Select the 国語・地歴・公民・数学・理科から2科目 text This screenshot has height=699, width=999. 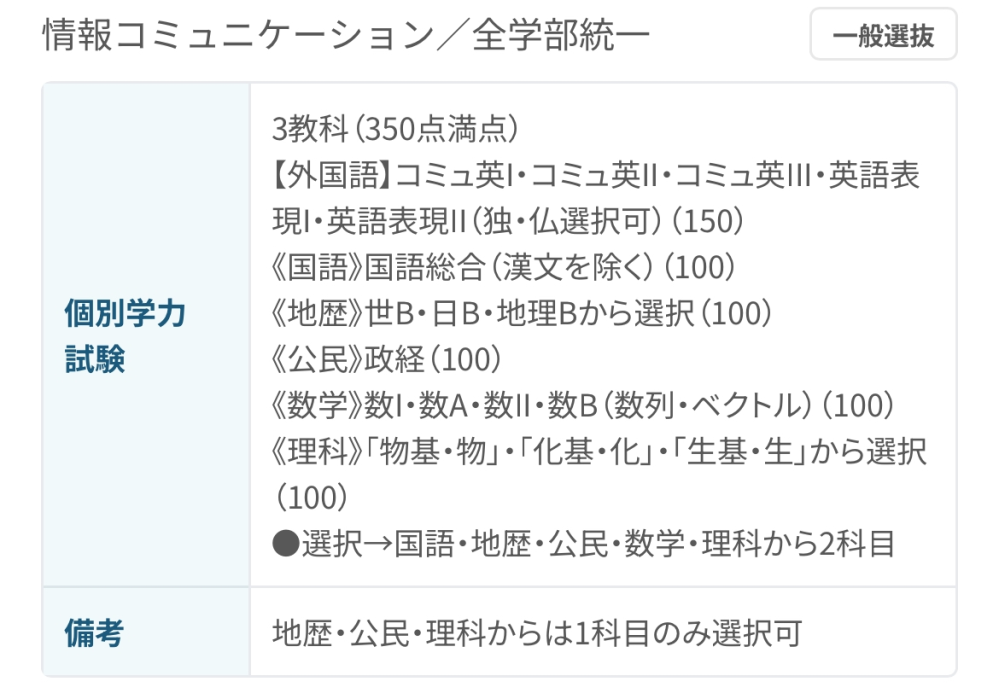click(x=644, y=544)
